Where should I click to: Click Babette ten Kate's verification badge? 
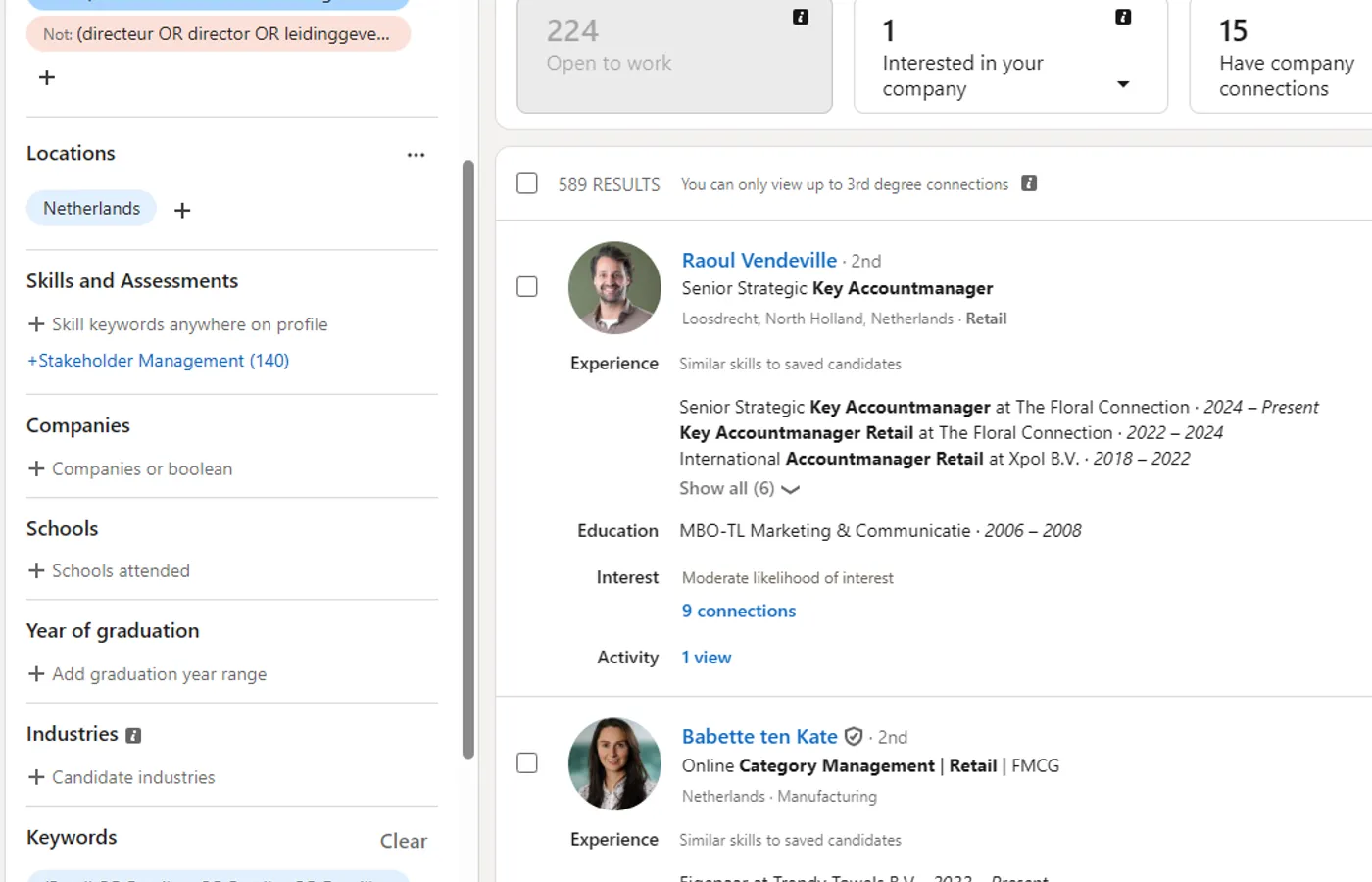(x=853, y=736)
